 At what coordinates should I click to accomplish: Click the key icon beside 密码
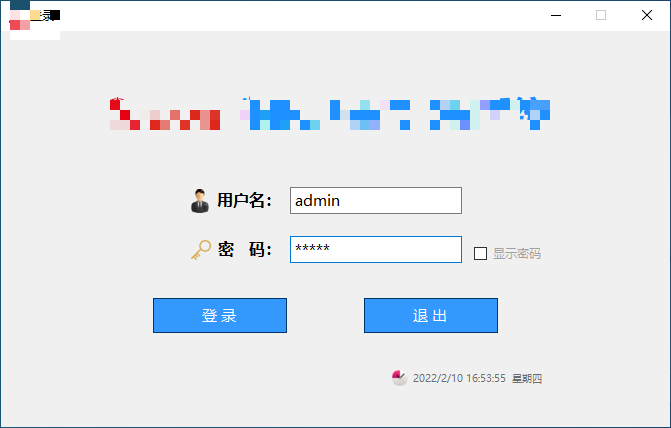201,250
